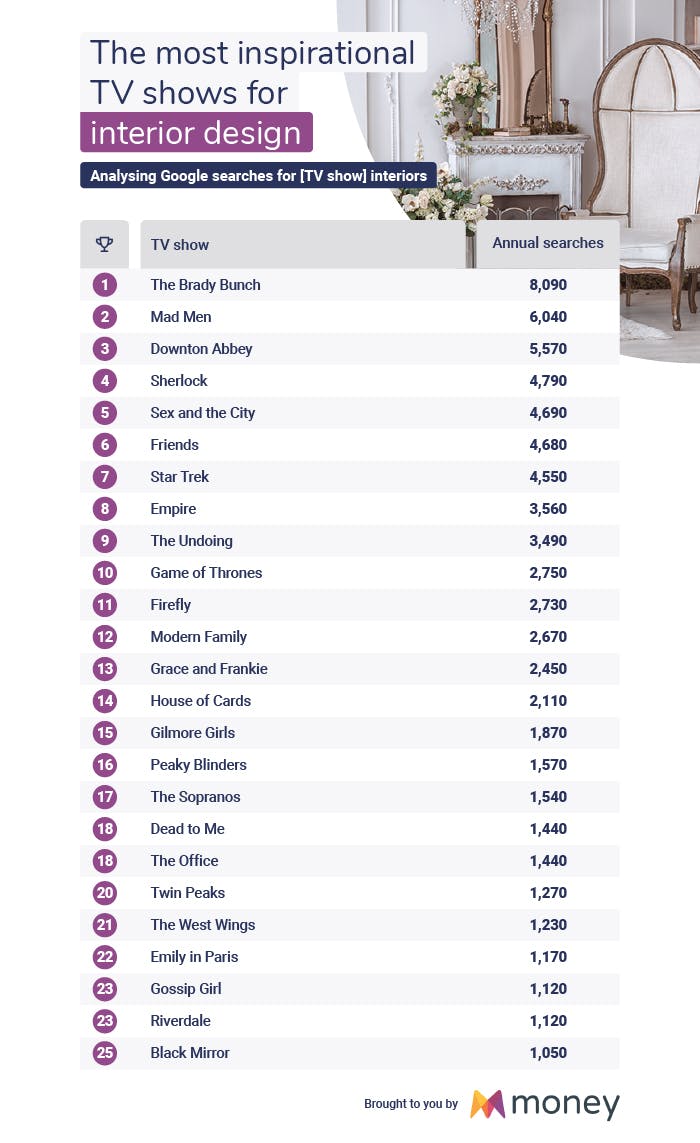Screen dimensions: 700x1143
Task: Click the Money logo icon at the bottom
Action: click(x=487, y=1104)
